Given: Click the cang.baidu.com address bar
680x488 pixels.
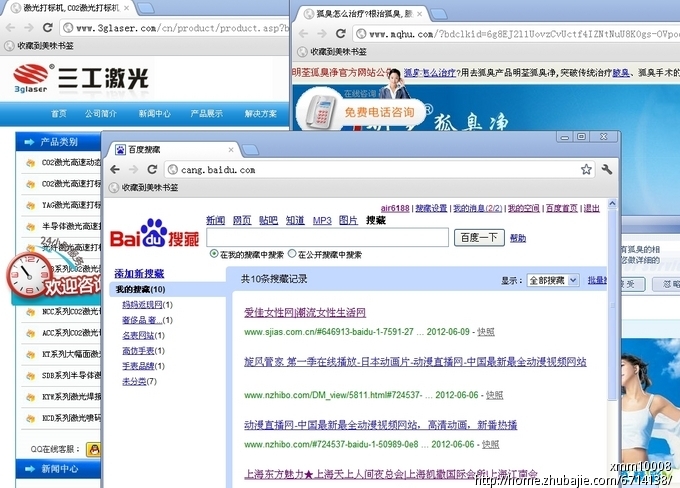Looking at the screenshot, I should [x=377, y=170].
